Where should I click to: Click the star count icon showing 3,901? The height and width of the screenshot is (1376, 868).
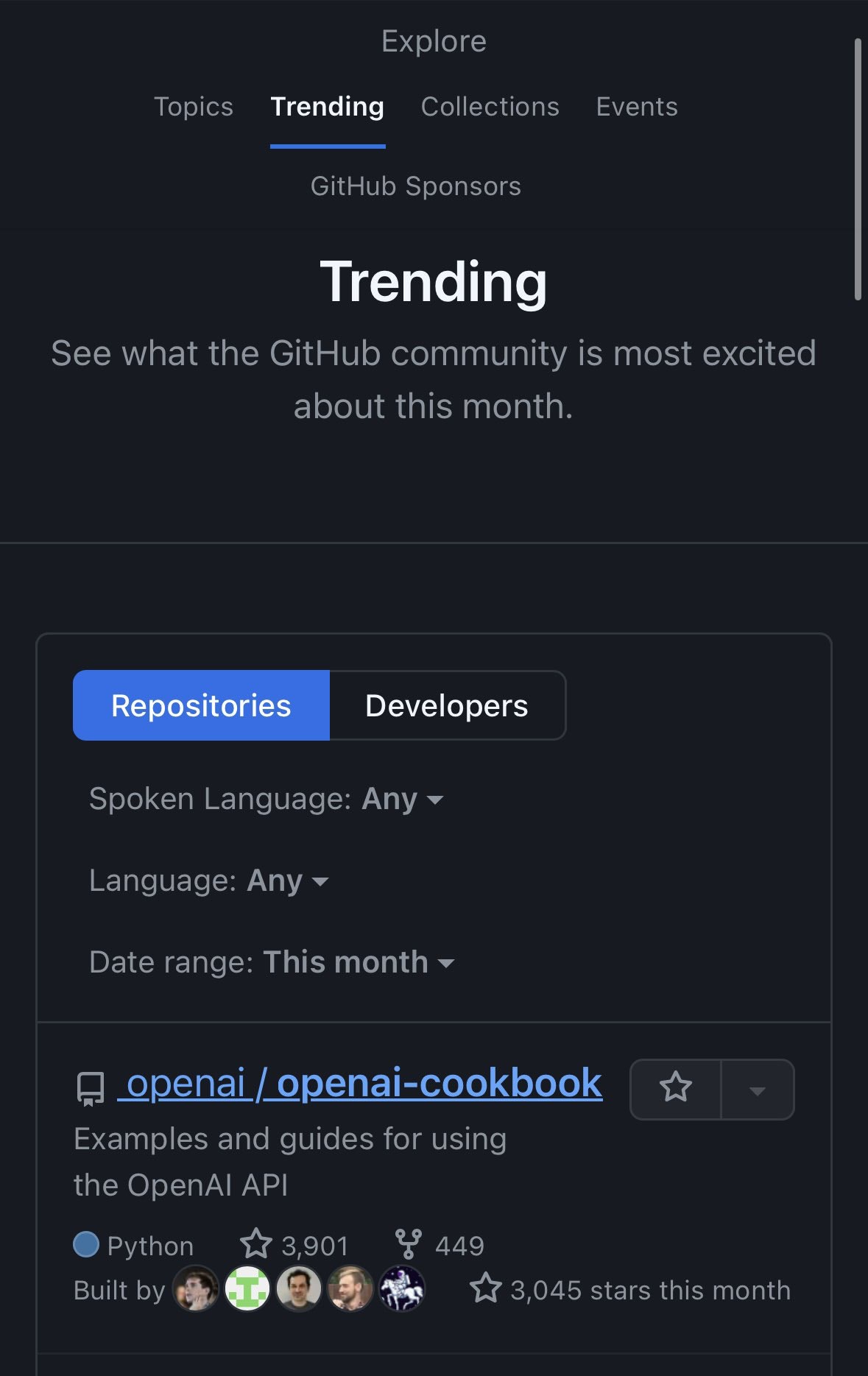click(x=256, y=1244)
